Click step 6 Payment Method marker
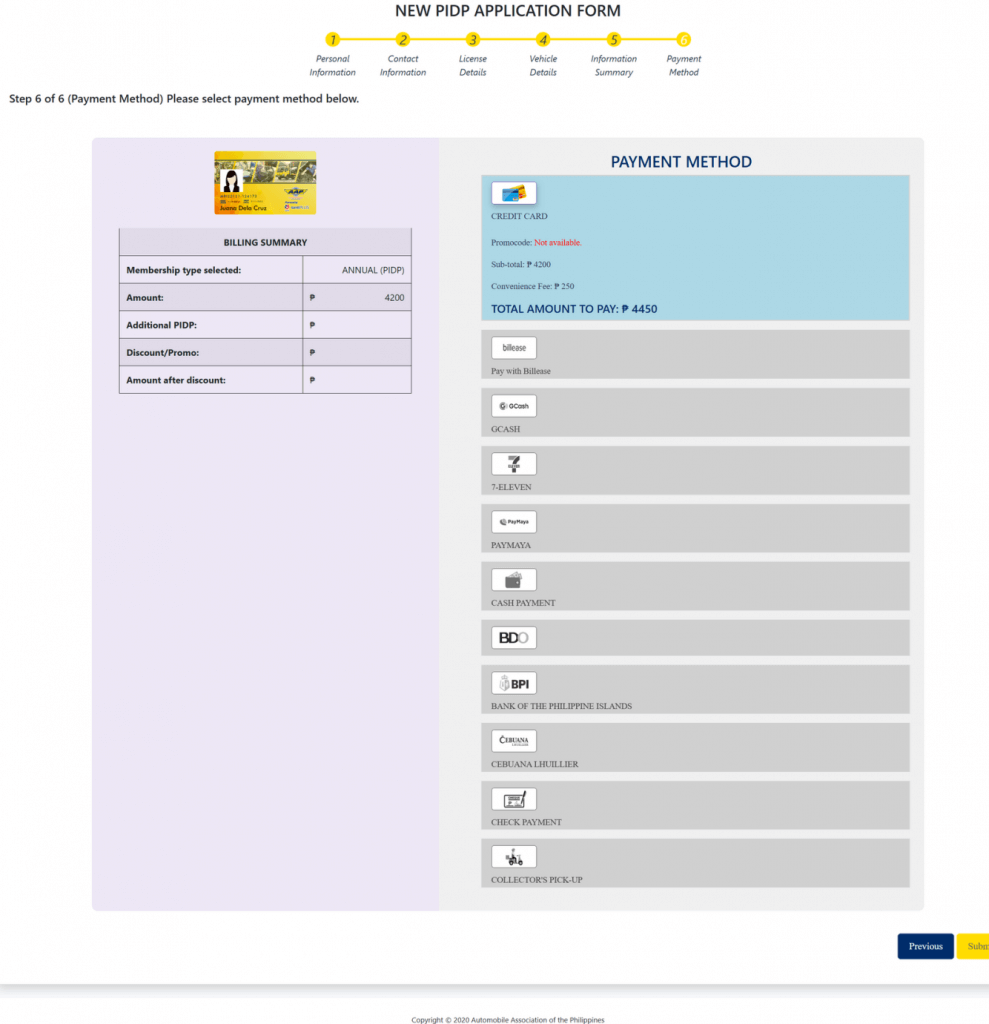The width and height of the screenshot is (989, 1024). 684,40
